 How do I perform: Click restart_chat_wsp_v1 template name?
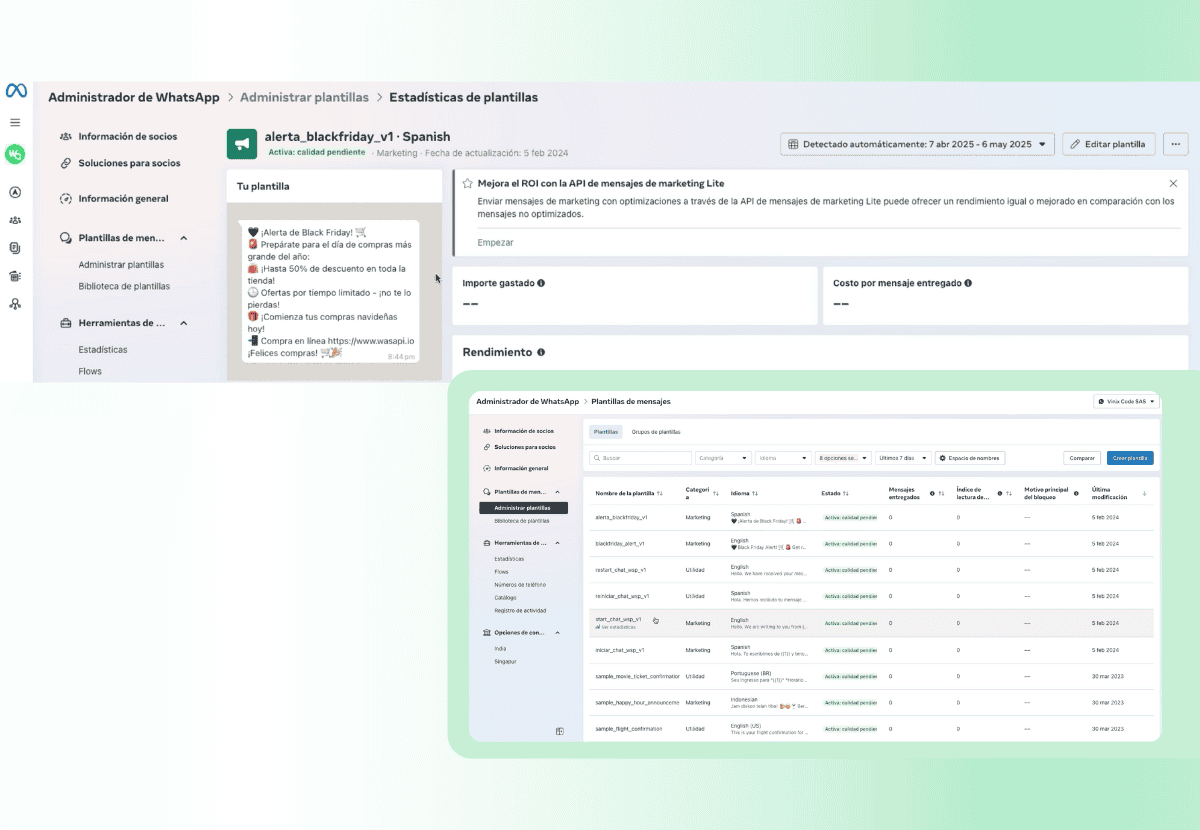point(620,569)
